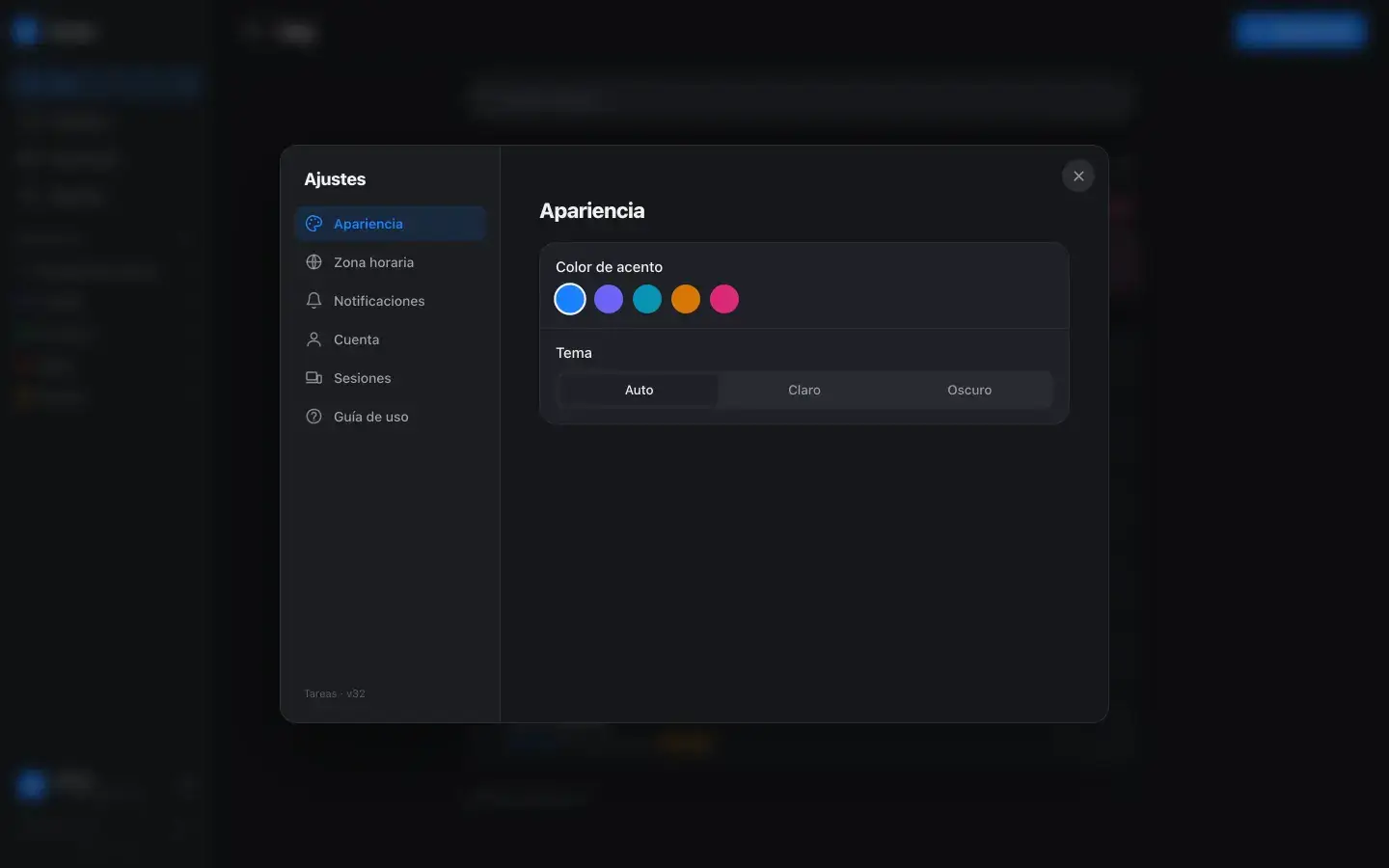Viewport: 1389px width, 868px height.
Task: Choose the purple accent color
Action: click(x=609, y=299)
